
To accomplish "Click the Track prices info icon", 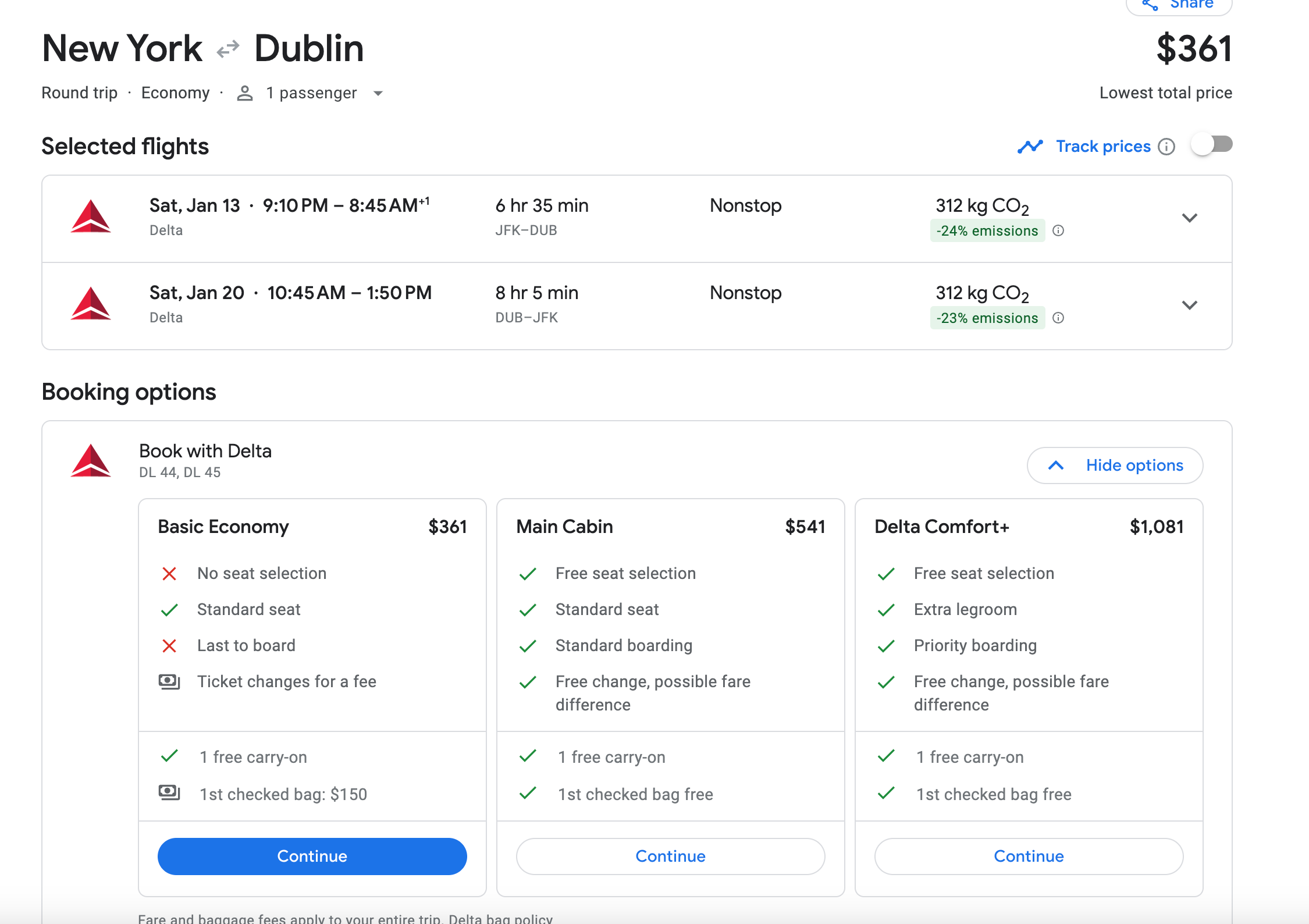I will [1166, 147].
